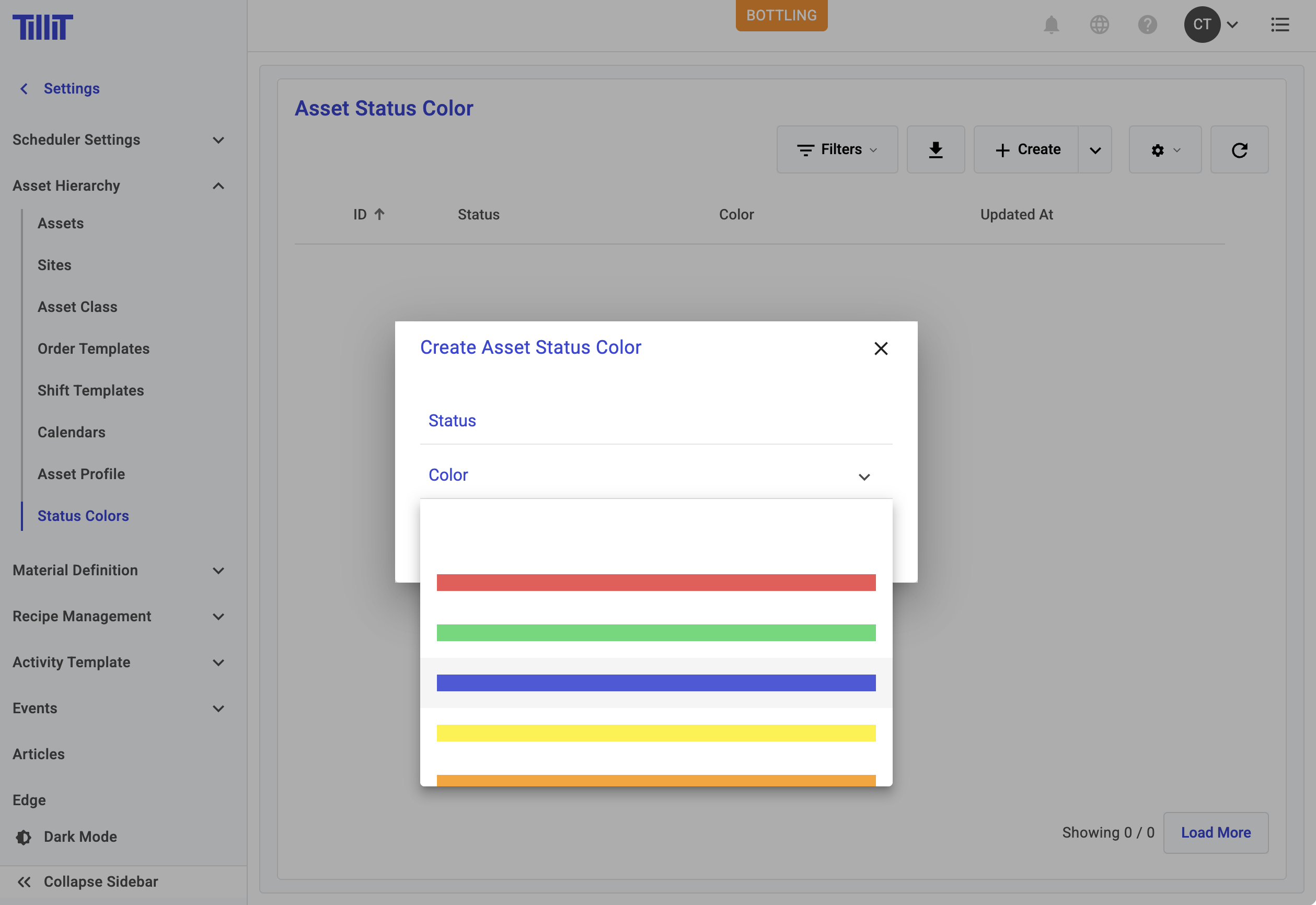The width and height of the screenshot is (1316, 905).
Task: Collapse the sidebar with double-chevron
Action: click(24, 882)
